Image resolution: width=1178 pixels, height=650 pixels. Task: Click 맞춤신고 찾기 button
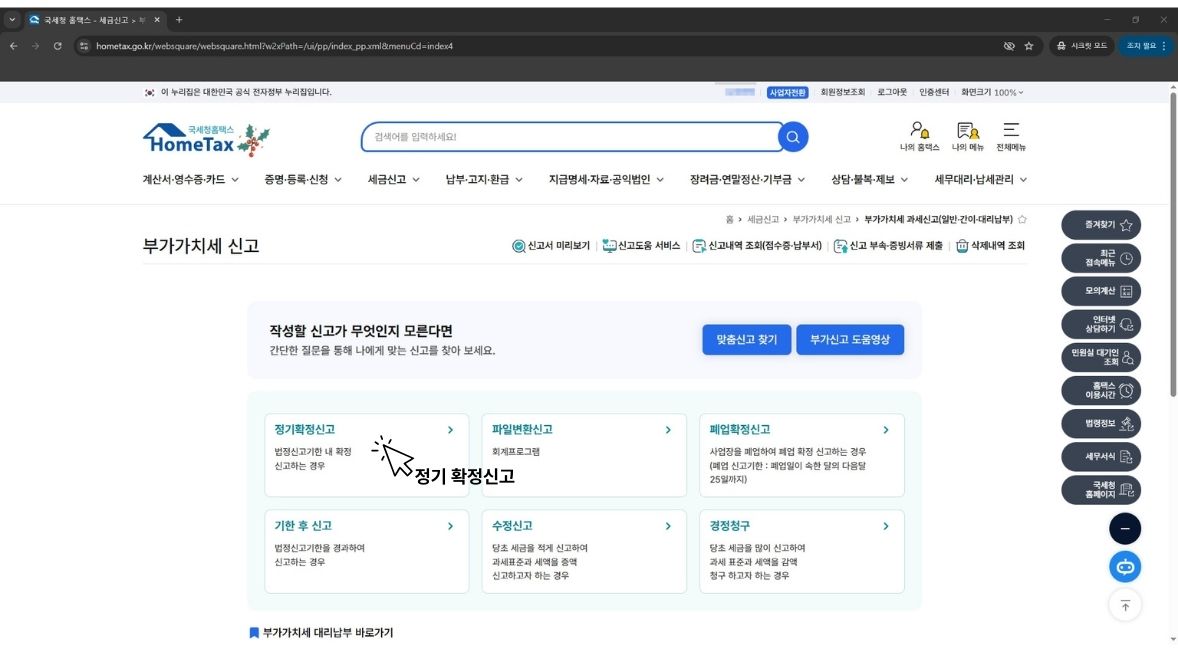click(746, 340)
